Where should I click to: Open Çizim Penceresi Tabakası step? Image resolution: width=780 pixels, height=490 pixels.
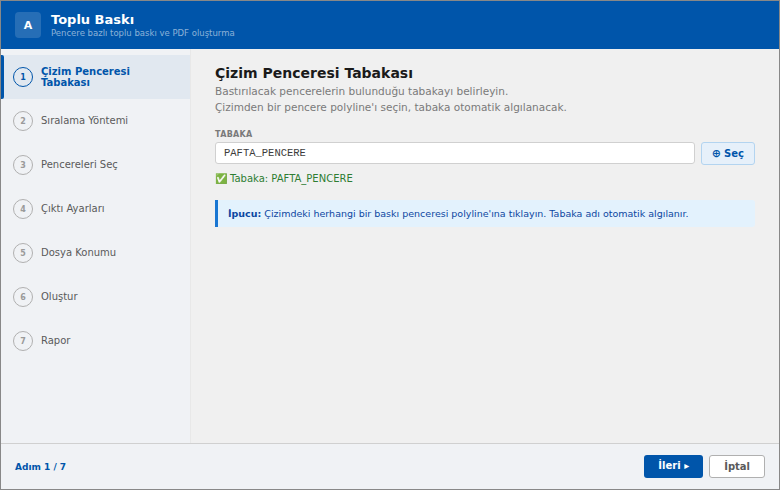[x=96, y=77]
